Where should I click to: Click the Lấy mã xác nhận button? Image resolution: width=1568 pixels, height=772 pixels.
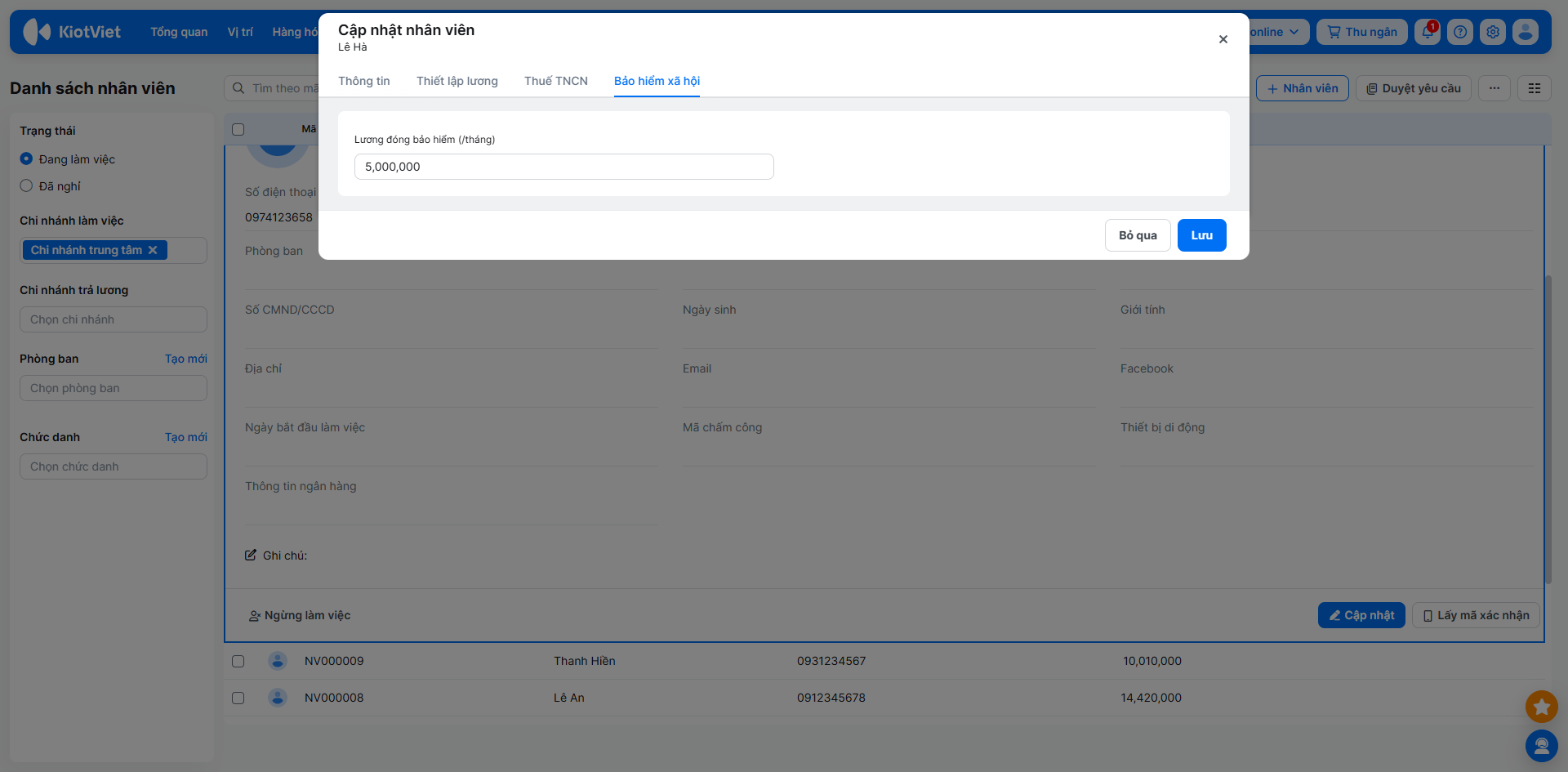(1476, 615)
